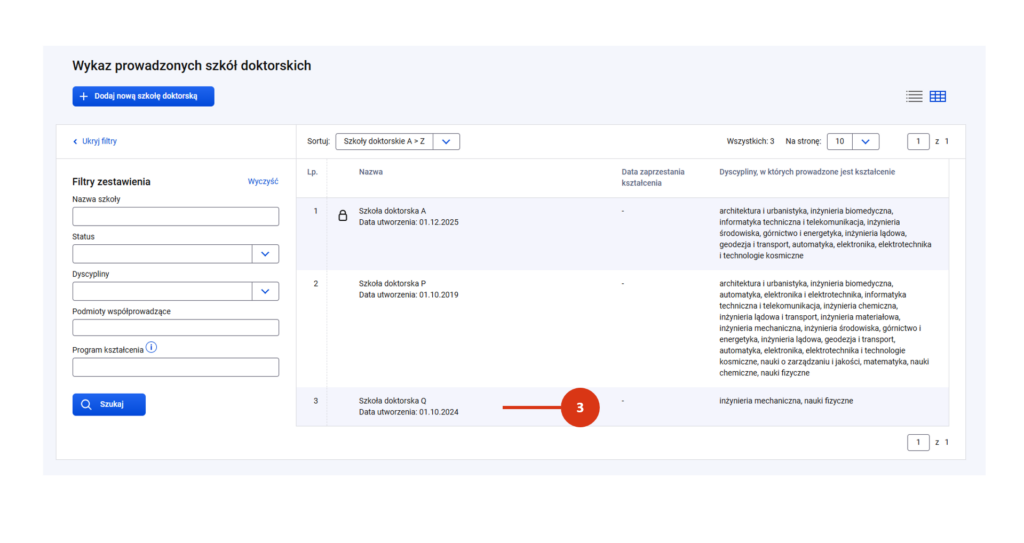
Task: Click Szukaj search button
Action: [109, 404]
